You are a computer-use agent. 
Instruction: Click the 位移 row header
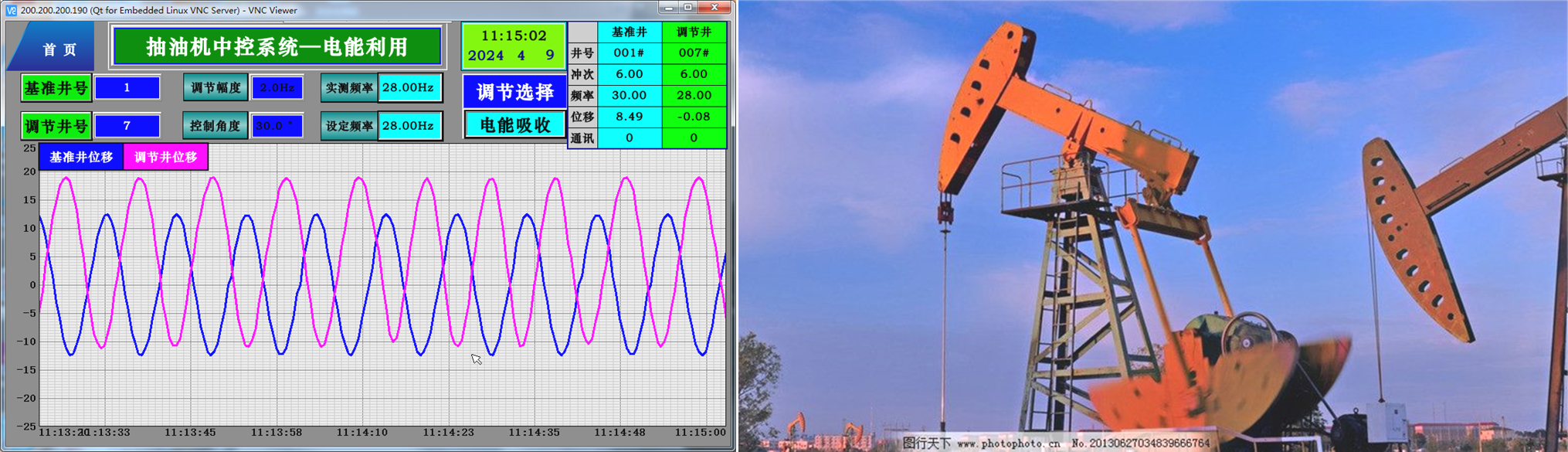point(582,117)
